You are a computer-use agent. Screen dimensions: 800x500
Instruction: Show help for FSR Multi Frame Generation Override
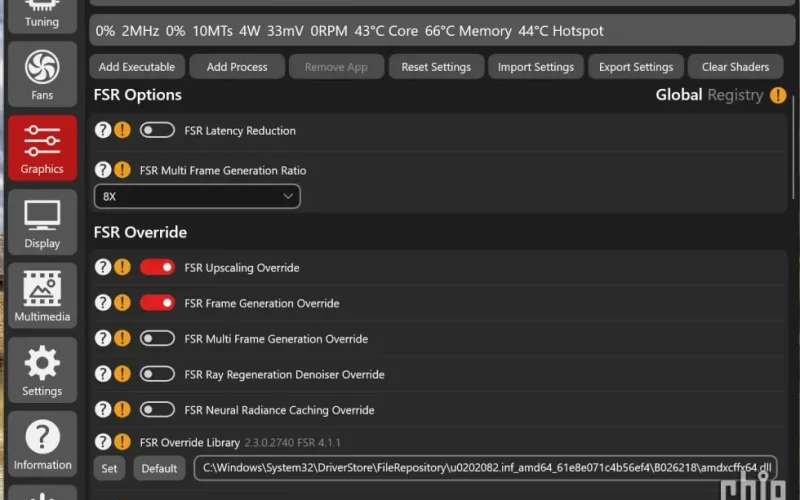pyautogui.click(x=103, y=338)
